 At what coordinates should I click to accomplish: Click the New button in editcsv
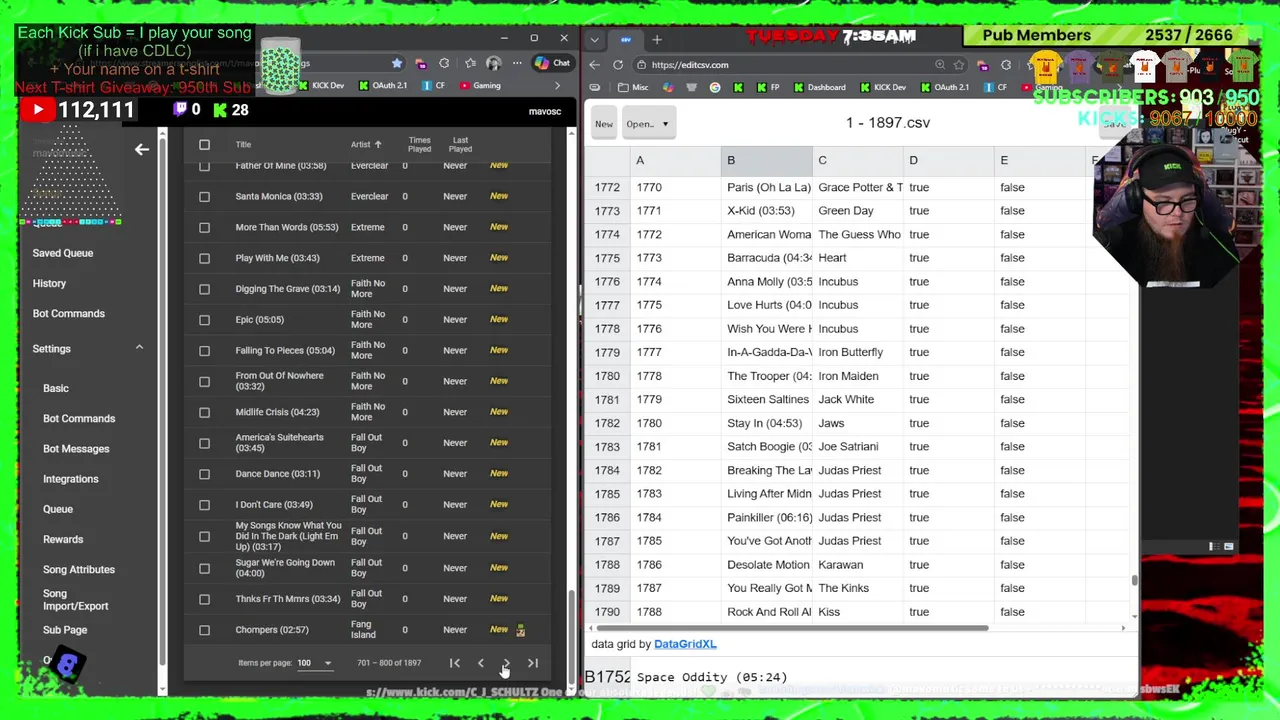[604, 124]
